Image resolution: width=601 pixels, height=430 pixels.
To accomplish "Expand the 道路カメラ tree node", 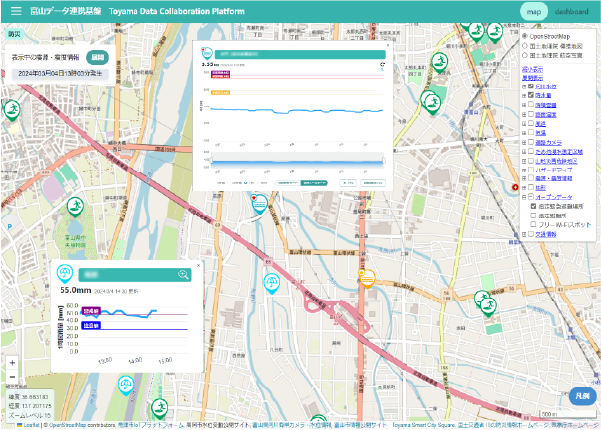I will pyautogui.click(x=524, y=143).
